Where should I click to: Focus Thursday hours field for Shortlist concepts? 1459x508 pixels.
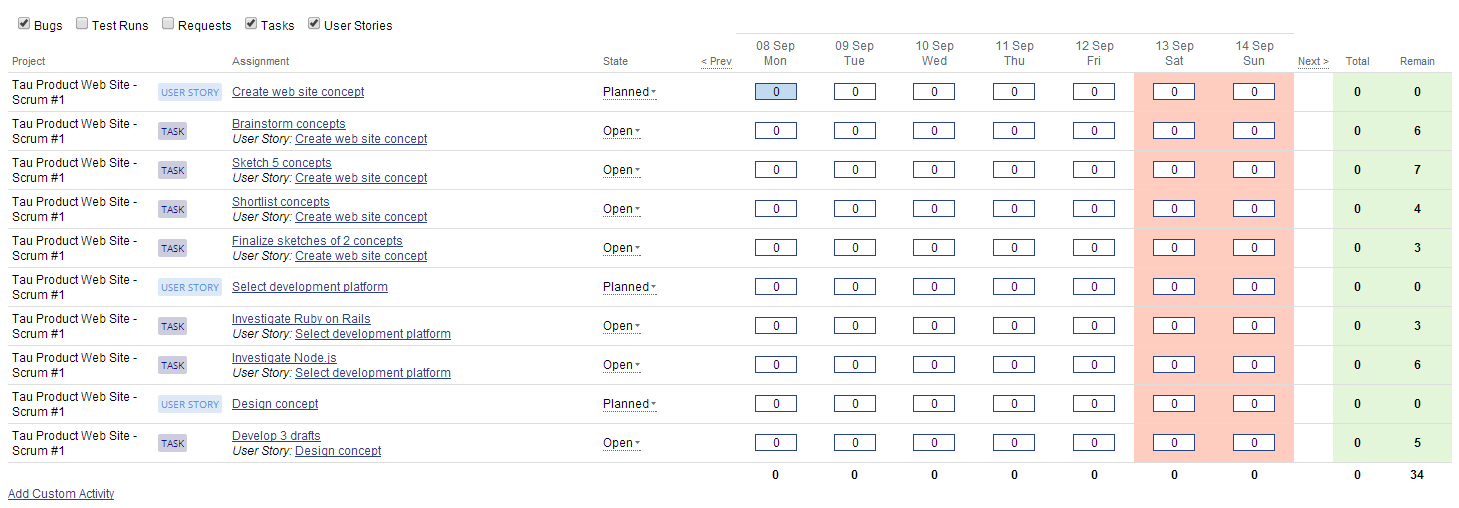tap(1014, 209)
